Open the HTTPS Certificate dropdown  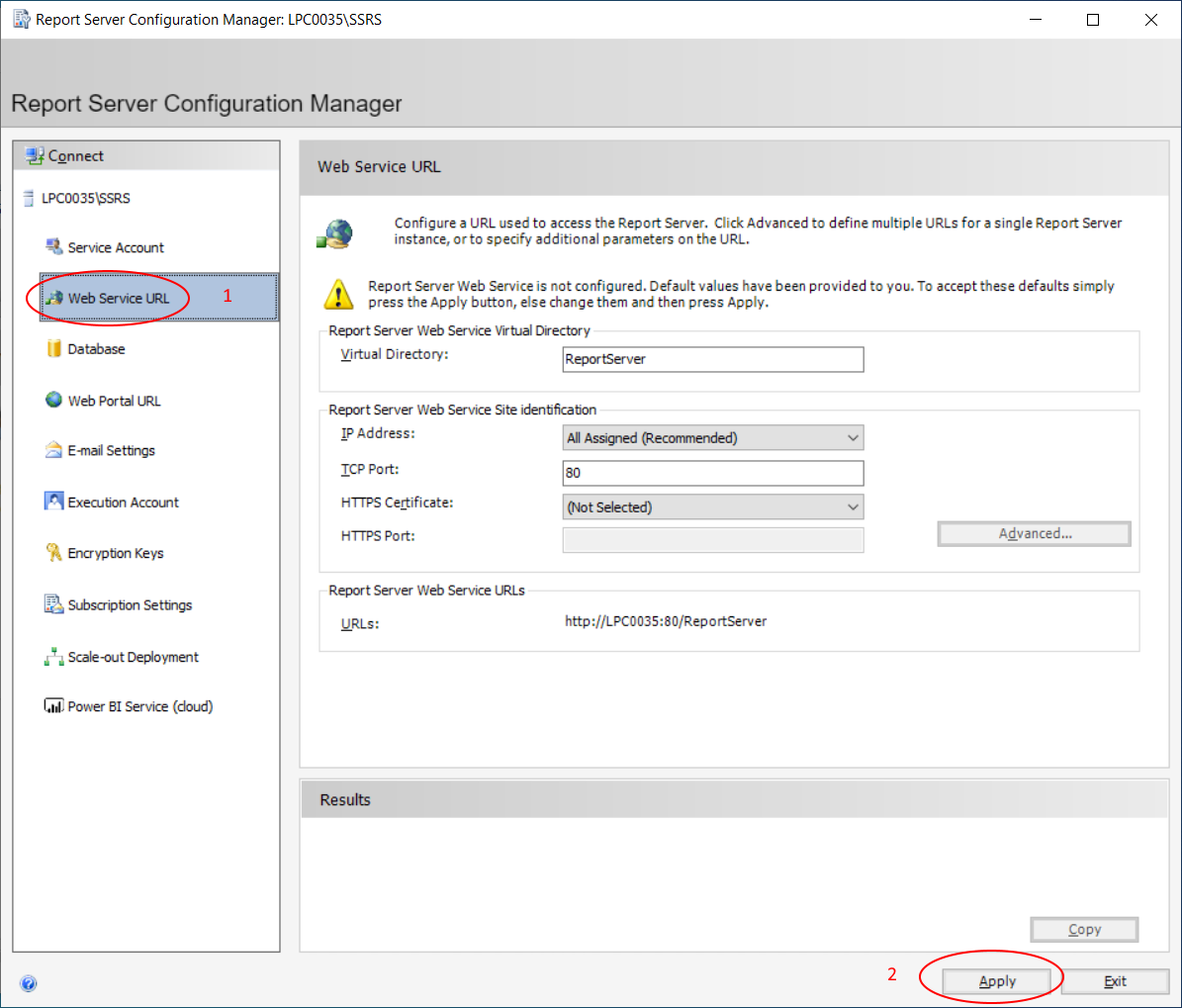click(x=712, y=506)
